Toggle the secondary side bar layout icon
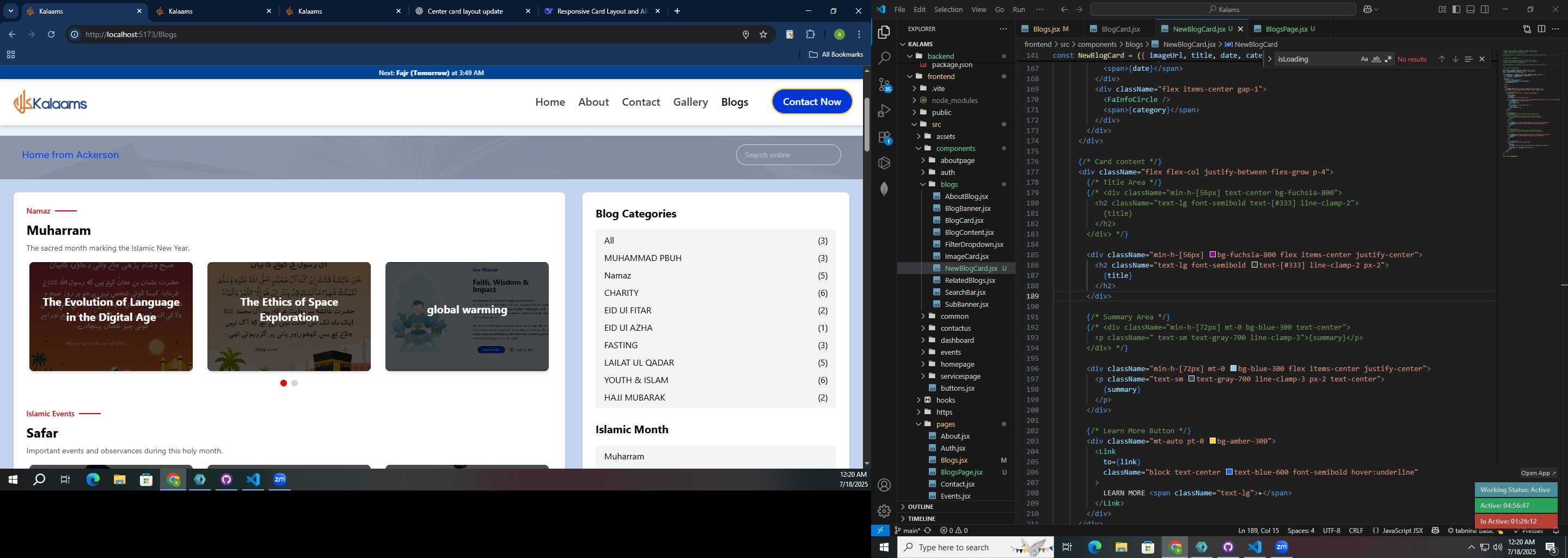This screenshot has width=1568, height=558. tap(1485, 9)
